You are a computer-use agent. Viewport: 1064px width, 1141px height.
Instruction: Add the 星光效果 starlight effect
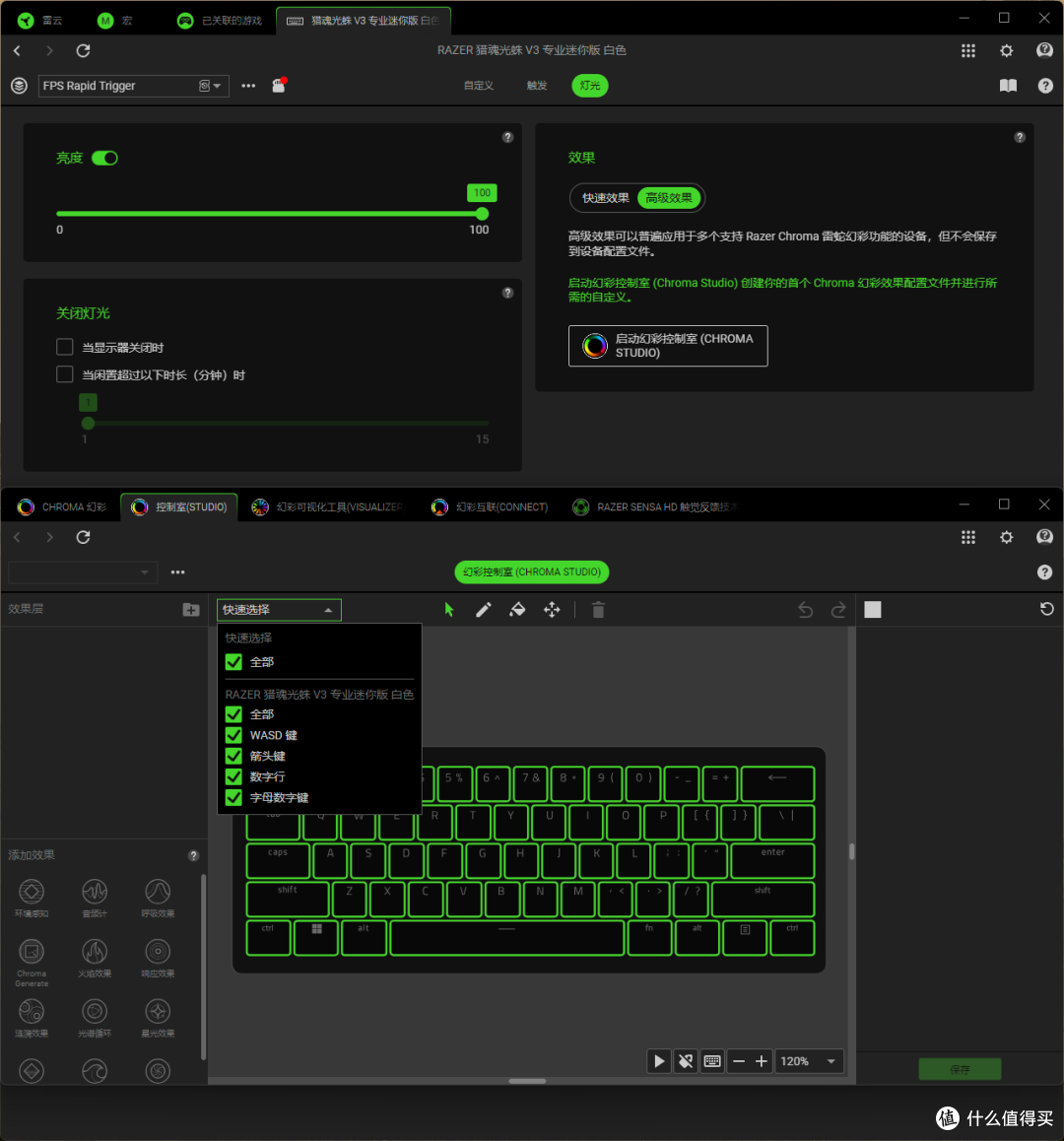click(158, 1017)
